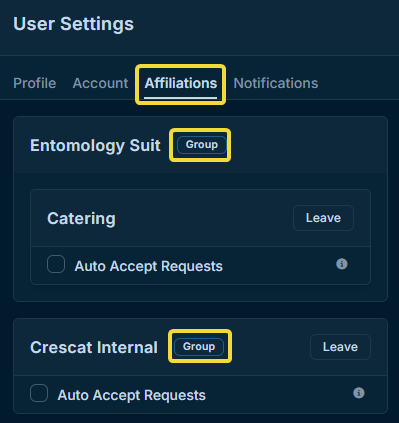This screenshot has width=399, height=423.
Task: Click the Catering heading
Action: pos(81,219)
